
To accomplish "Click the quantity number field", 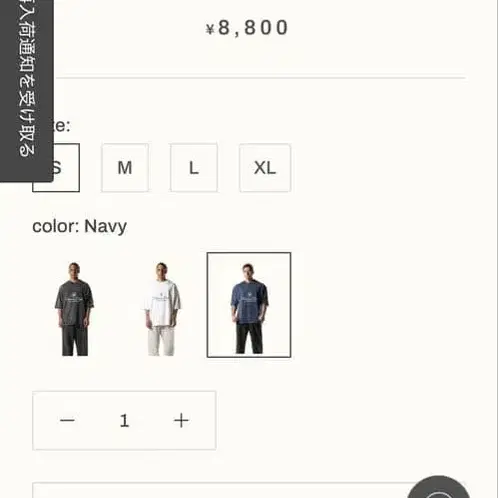I will 124,420.
